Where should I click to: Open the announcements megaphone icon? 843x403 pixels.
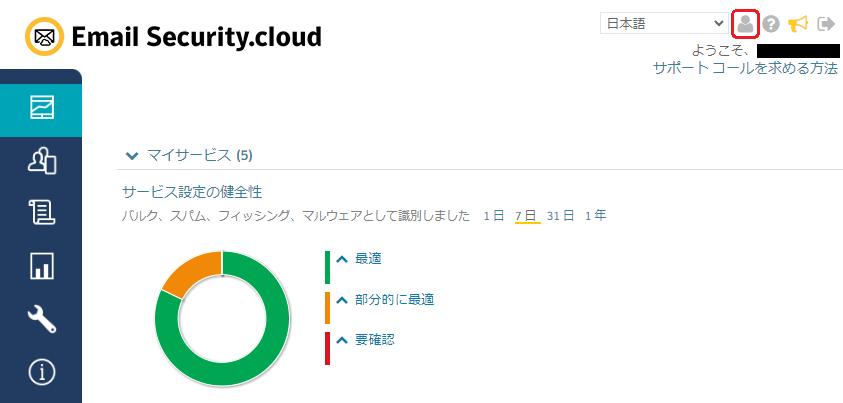[798, 24]
